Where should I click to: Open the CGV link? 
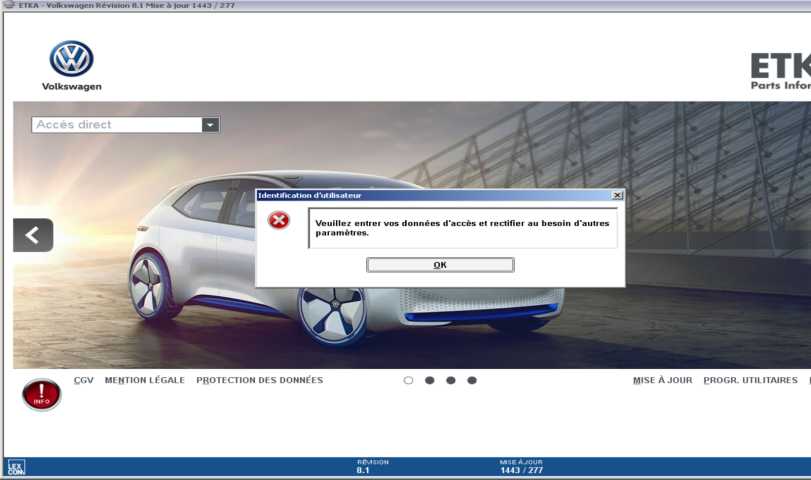pyautogui.click(x=83, y=380)
